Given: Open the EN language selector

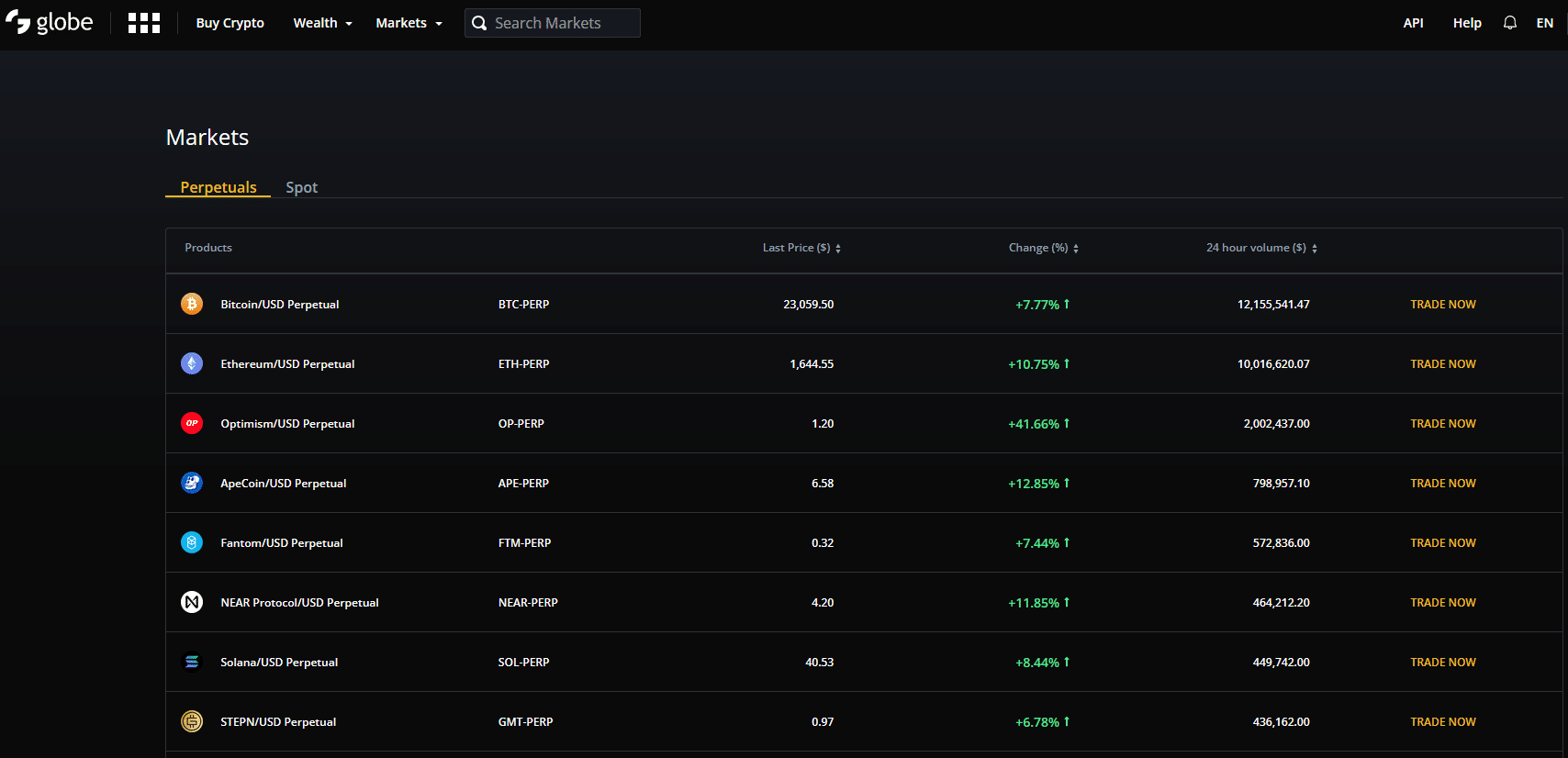Looking at the screenshot, I should coord(1545,23).
